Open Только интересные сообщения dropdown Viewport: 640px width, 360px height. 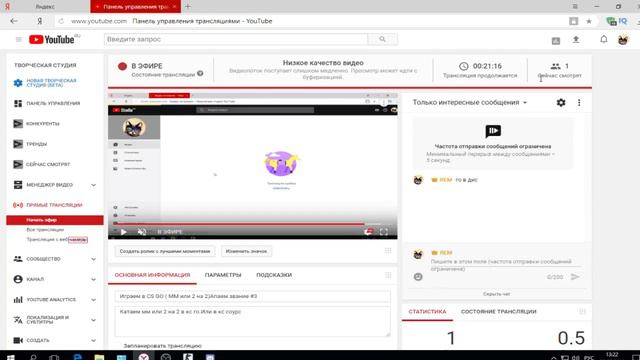tap(470, 102)
